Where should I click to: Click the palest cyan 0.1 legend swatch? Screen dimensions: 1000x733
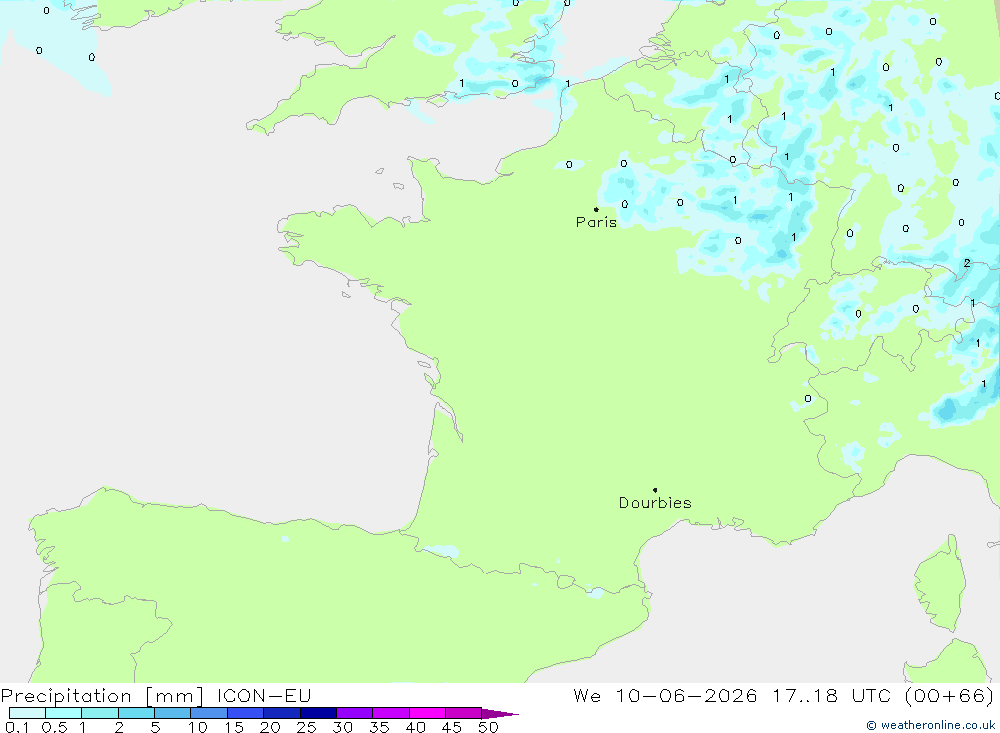click(27, 713)
